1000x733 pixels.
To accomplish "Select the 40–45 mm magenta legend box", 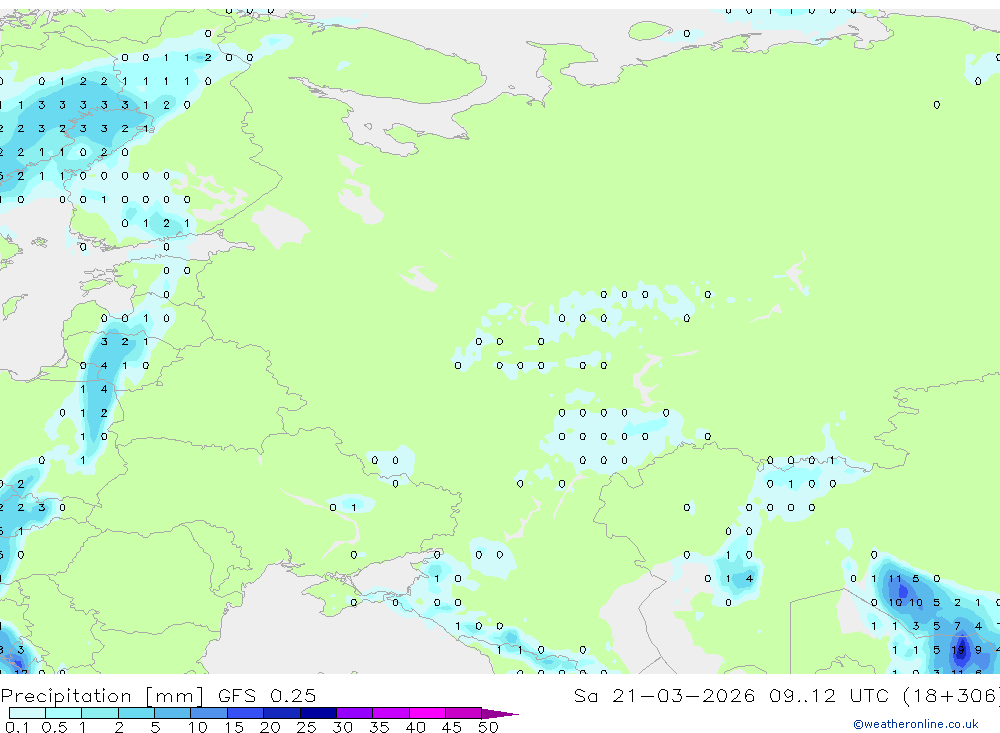I will coord(427,713).
